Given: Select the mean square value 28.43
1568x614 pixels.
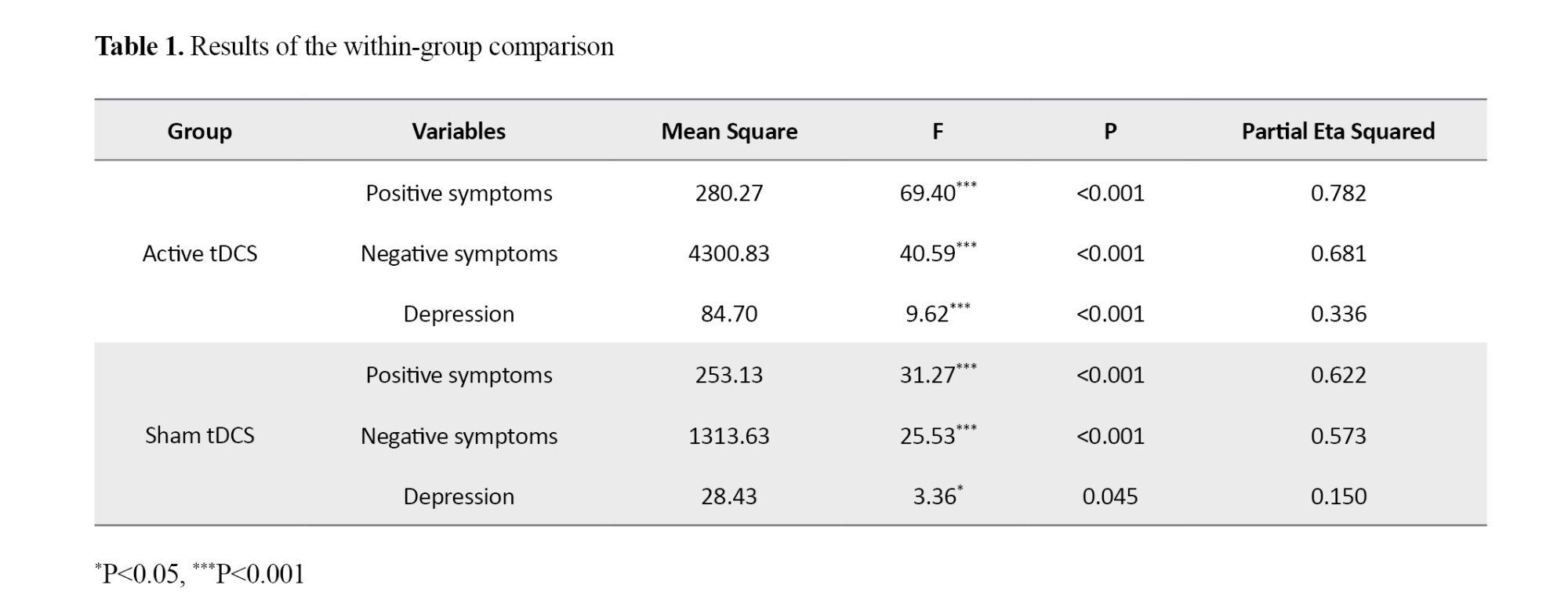Looking at the screenshot, I should [x=729, y=496].
